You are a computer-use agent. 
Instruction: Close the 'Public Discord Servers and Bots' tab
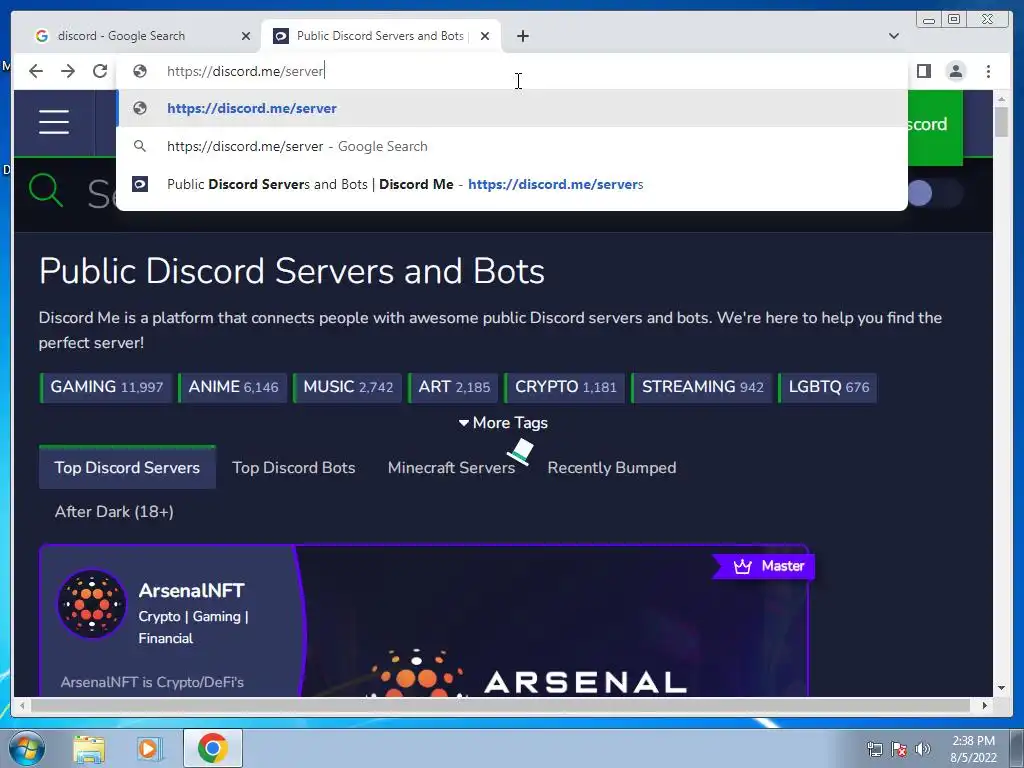(x=485, y=36)
